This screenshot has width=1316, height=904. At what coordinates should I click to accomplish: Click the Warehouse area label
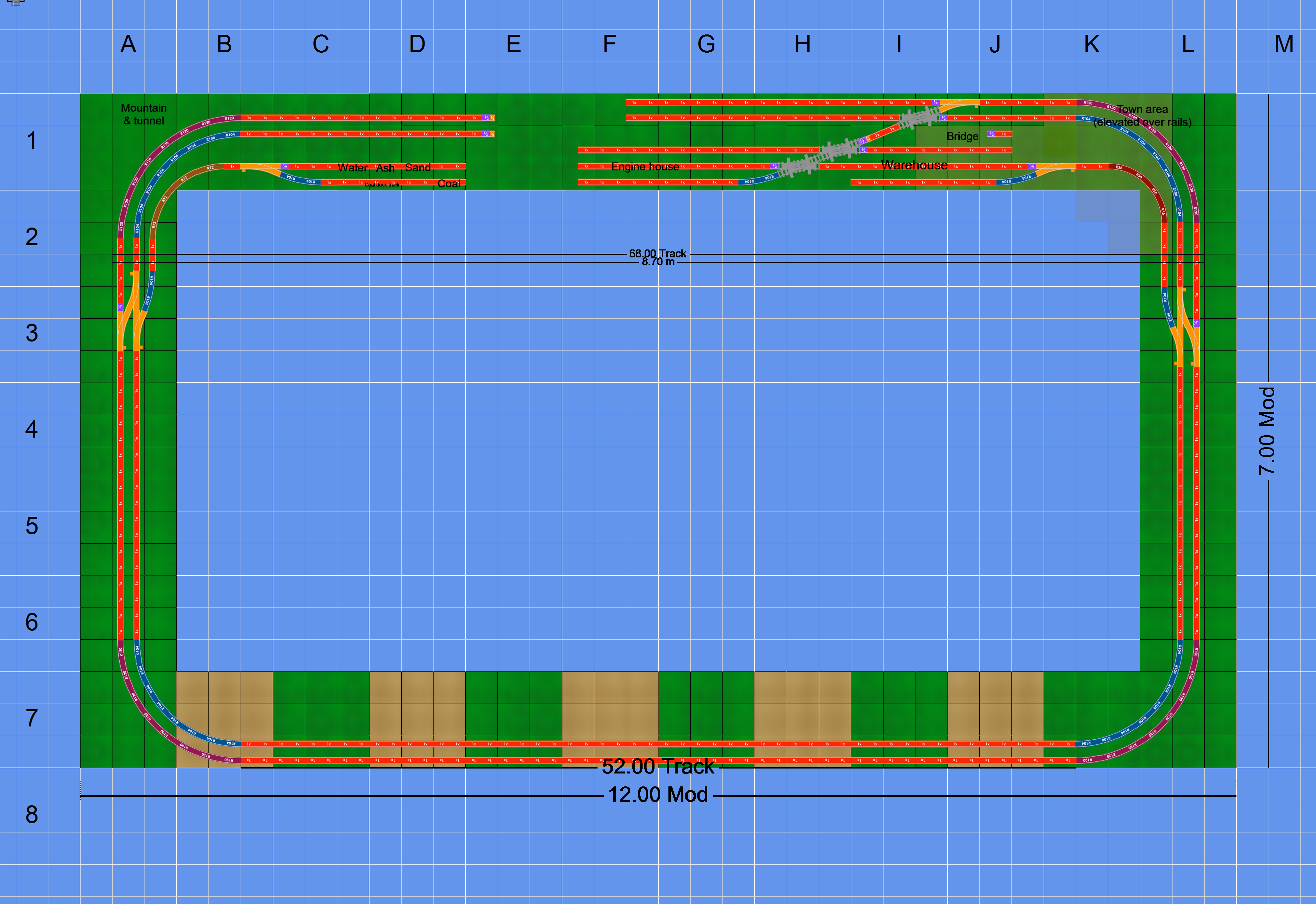pos(914,165)
